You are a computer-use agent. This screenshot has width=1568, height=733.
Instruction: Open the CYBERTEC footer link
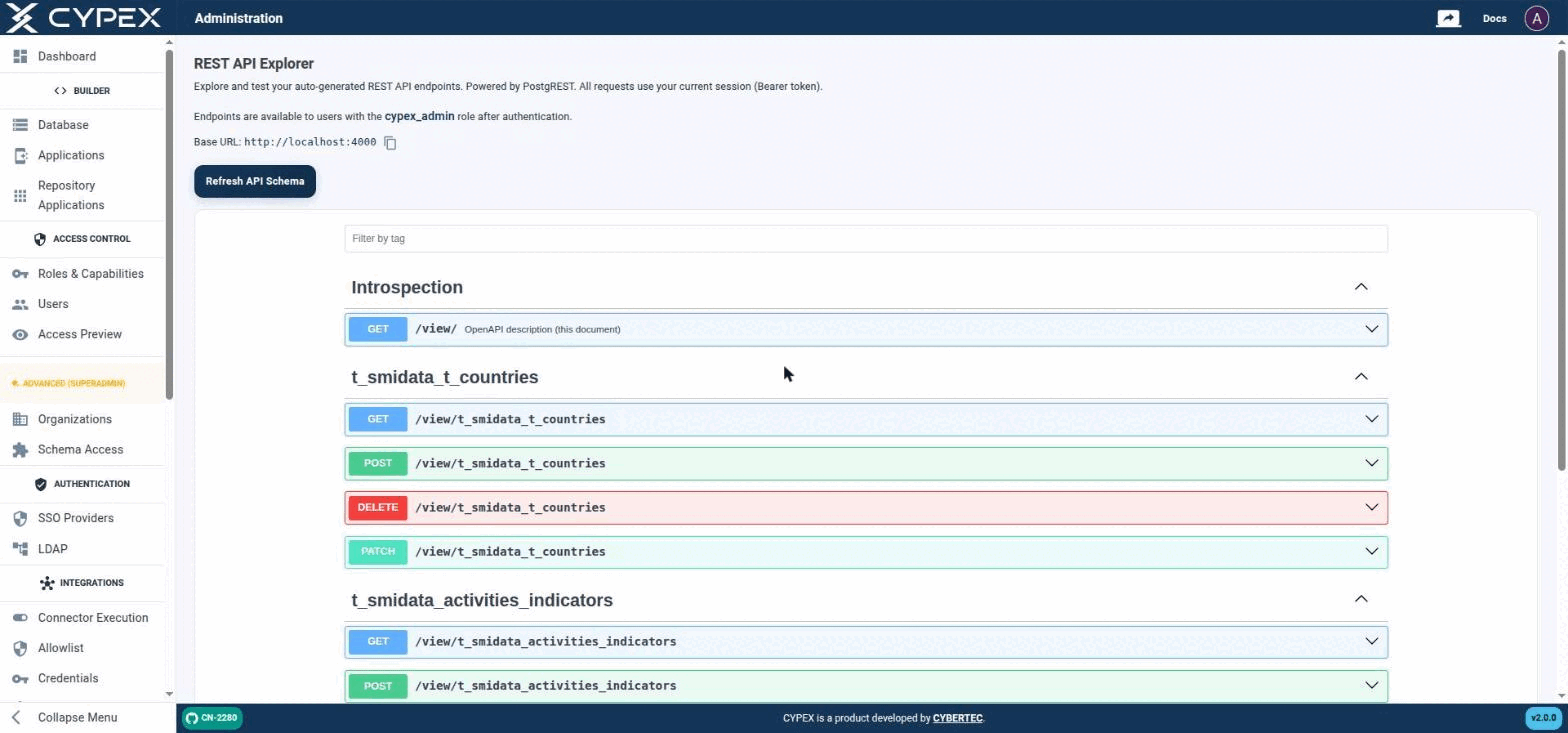pos(957,718)
